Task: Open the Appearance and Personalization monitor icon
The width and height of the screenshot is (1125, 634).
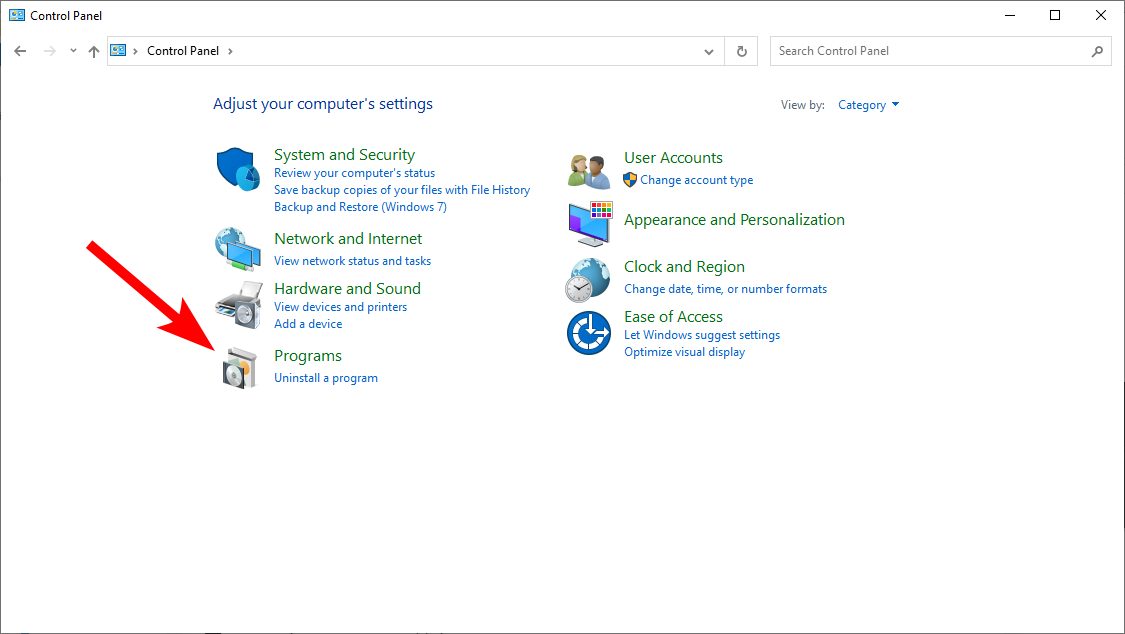Action: tap(590, 224)
